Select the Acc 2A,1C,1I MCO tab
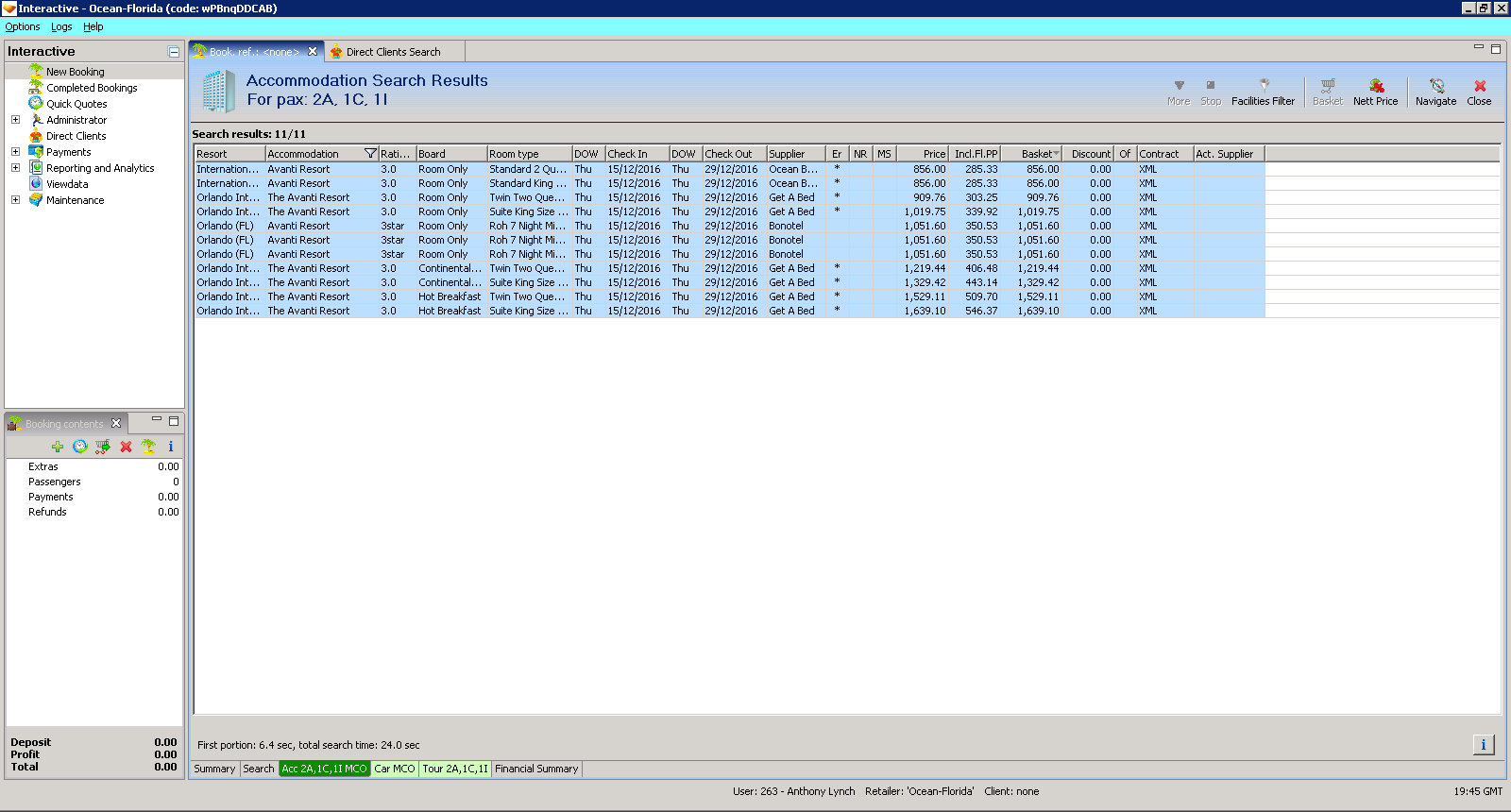This screenshot has height=812, width=1511. pyautogui.click(x=324, y=769)
